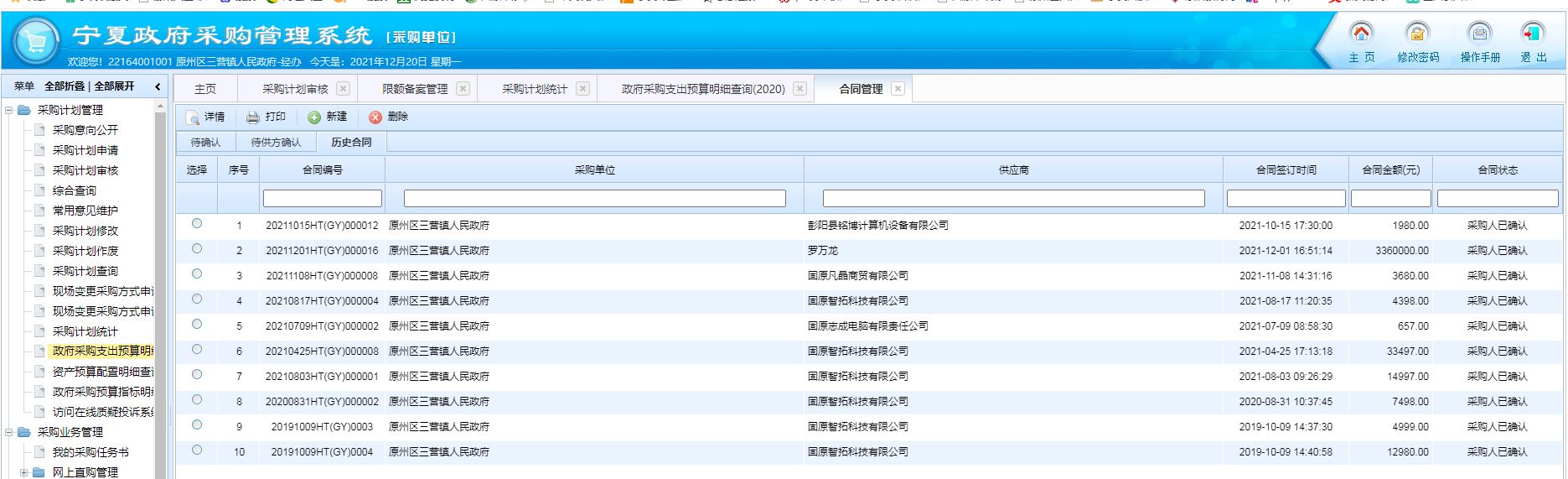Expand the 网上直购管理 tree node
This screenshot has width=1568, height=479.
click(x=23, y=472)
